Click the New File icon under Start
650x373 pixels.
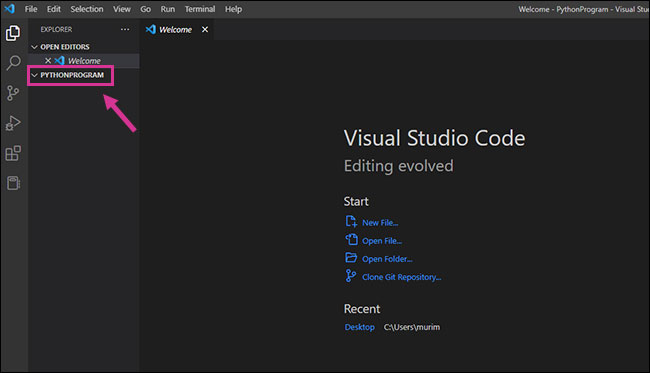click(351, 221)
